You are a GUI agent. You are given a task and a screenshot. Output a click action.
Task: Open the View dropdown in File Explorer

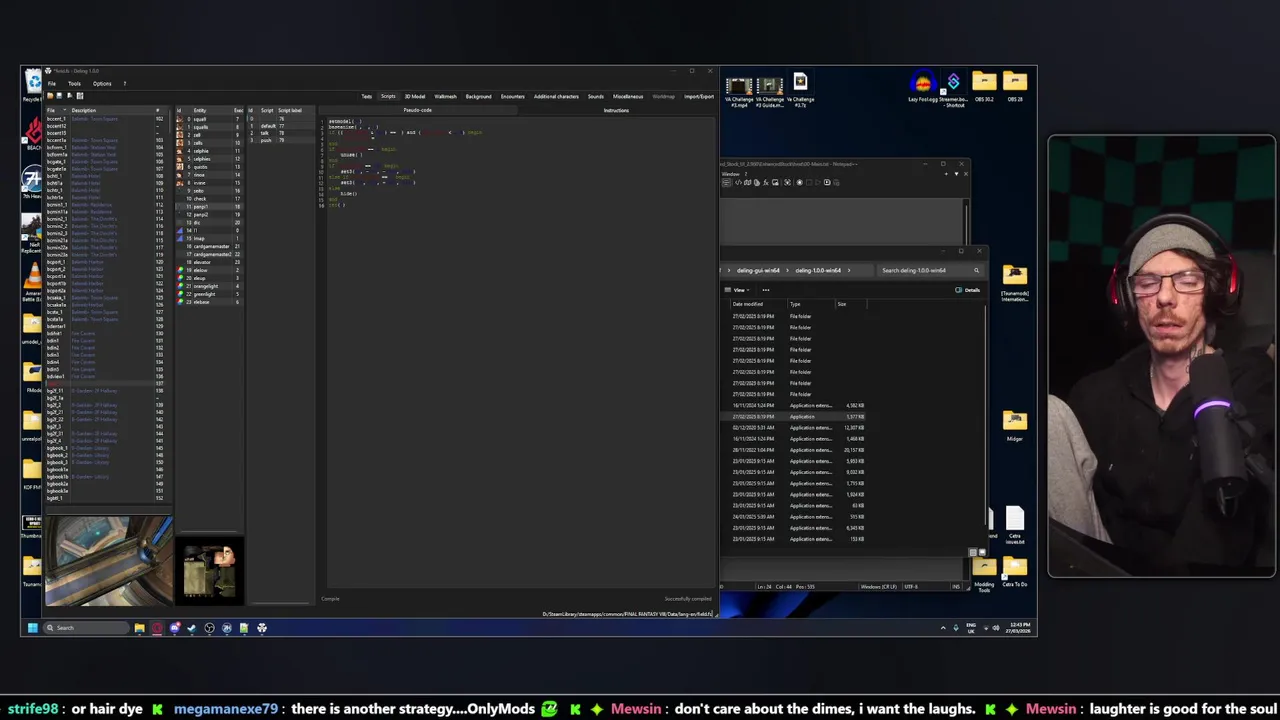739,290
